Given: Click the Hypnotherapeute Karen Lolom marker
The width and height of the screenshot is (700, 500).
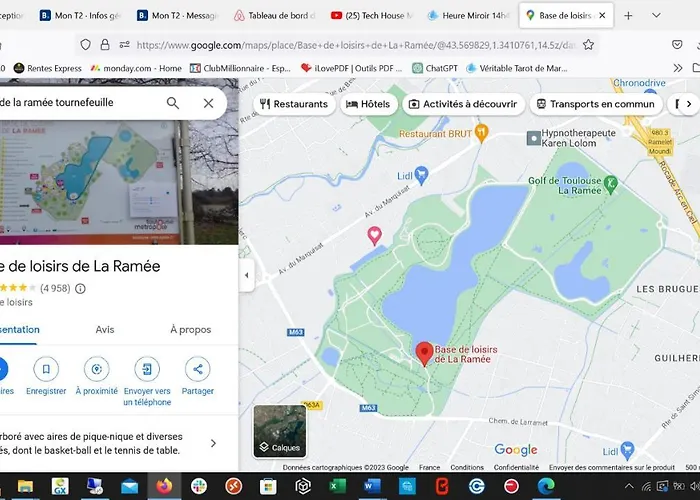Looking at the screenshot, I should [x=534, y=138].
